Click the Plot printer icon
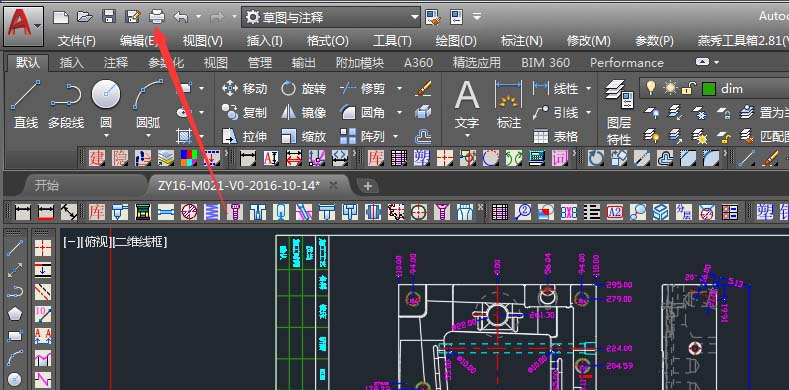Screen dimensions: 789x390 (x=157, y=17)
